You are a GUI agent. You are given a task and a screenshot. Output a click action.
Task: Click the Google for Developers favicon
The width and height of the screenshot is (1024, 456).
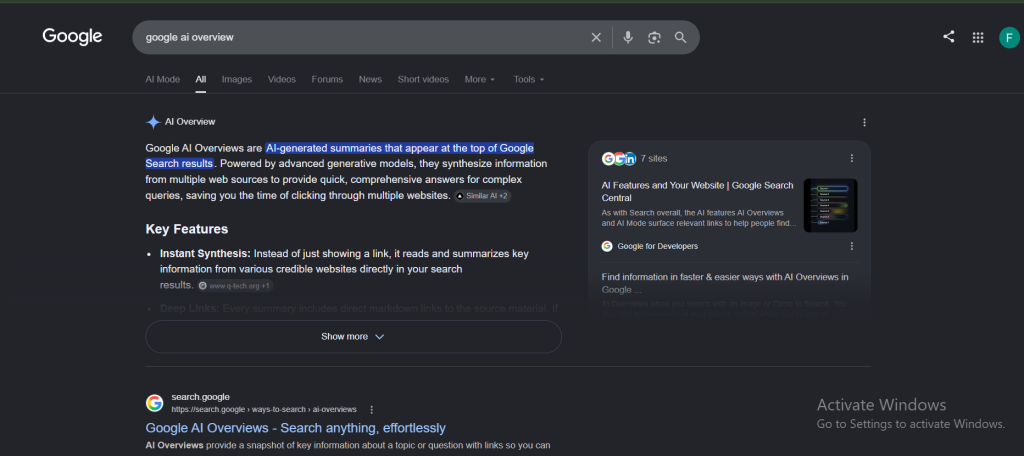click(x=607, y=246)
